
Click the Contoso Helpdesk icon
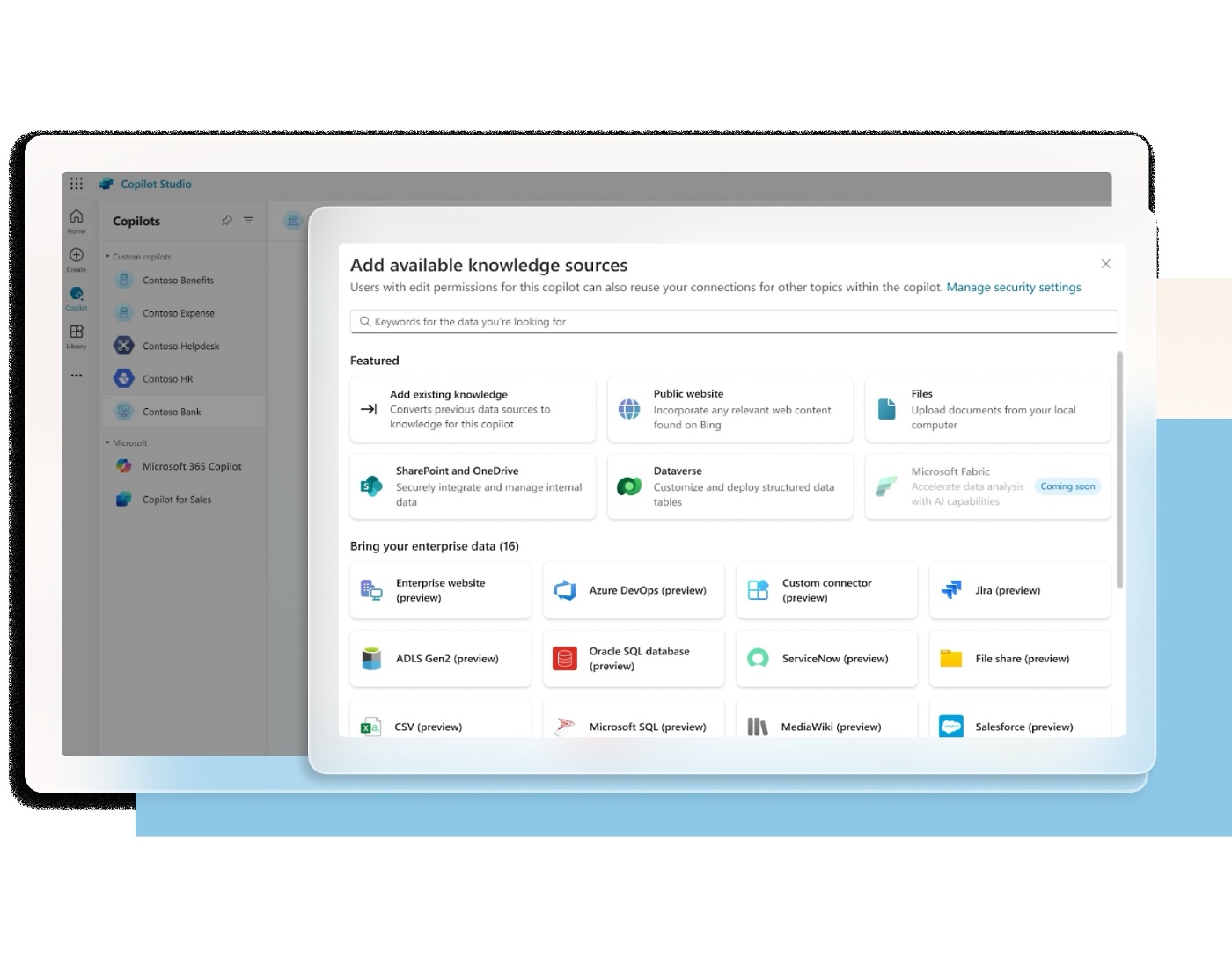coord(124,346)
